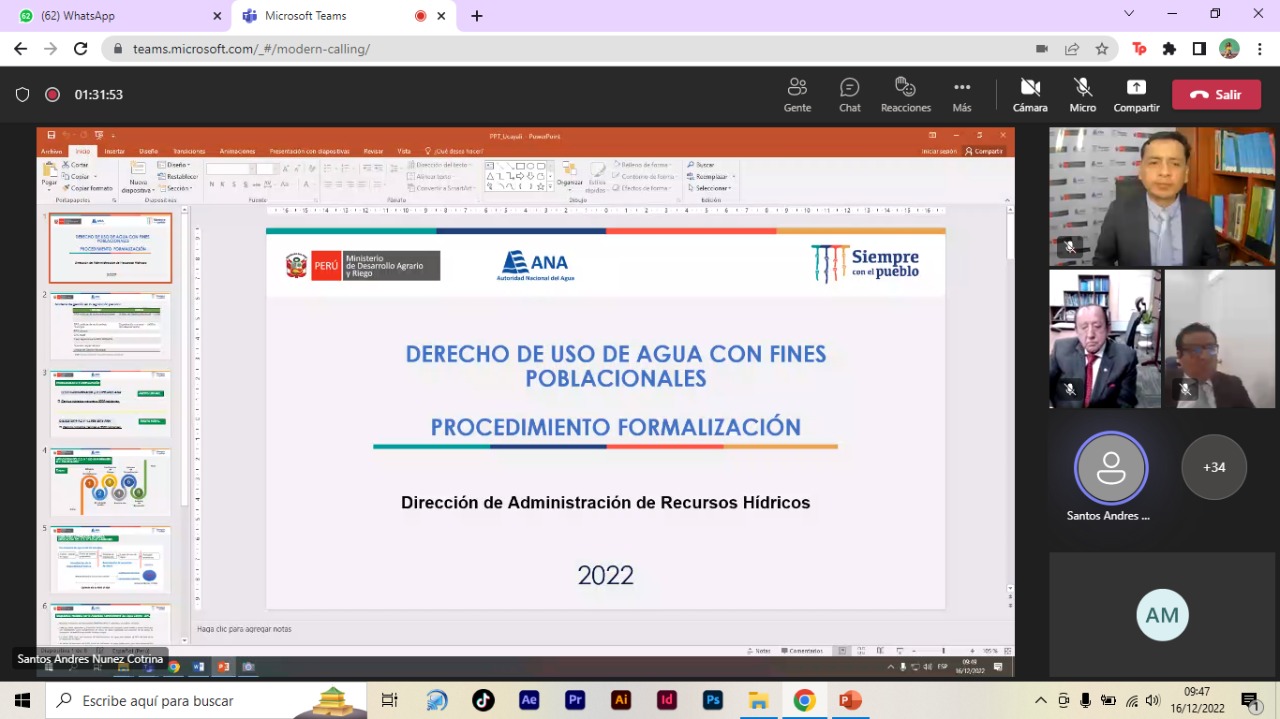Viewport: 1280px width, 719px height.
Task: Open the Windows notification center
Action: 1249,700
